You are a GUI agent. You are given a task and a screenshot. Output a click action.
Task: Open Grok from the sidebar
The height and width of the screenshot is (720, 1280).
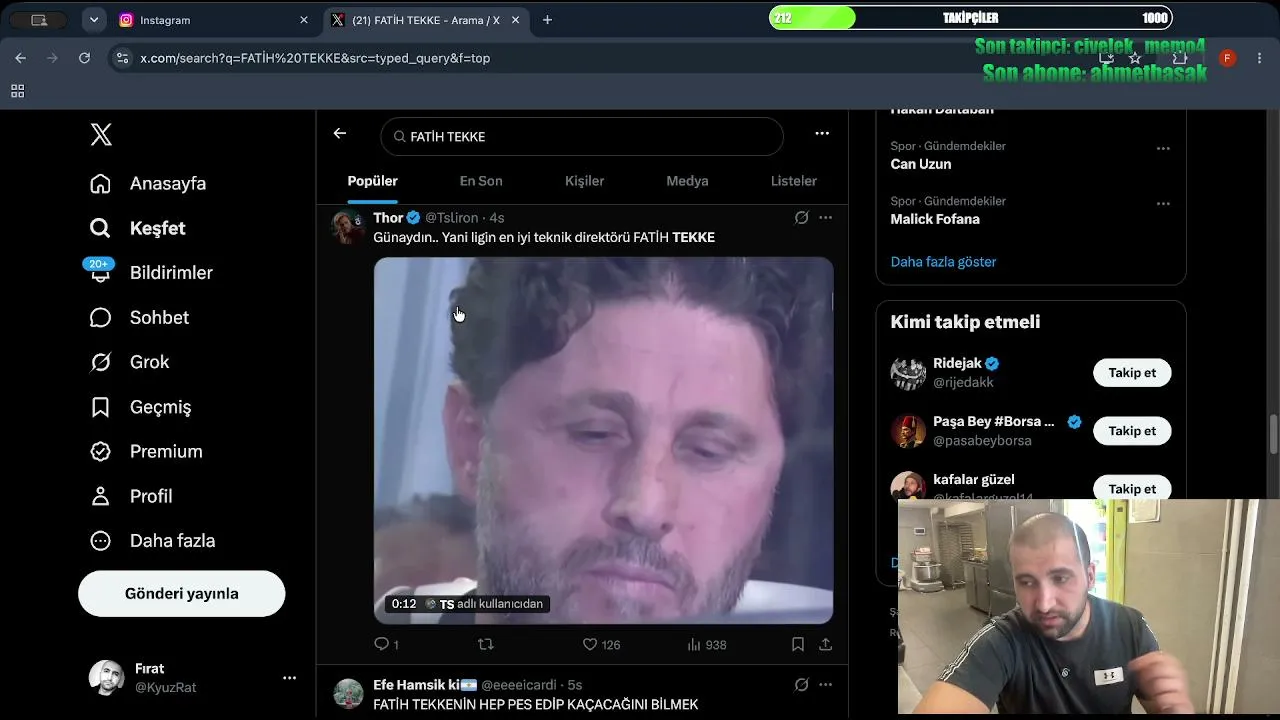pos(130,362)
